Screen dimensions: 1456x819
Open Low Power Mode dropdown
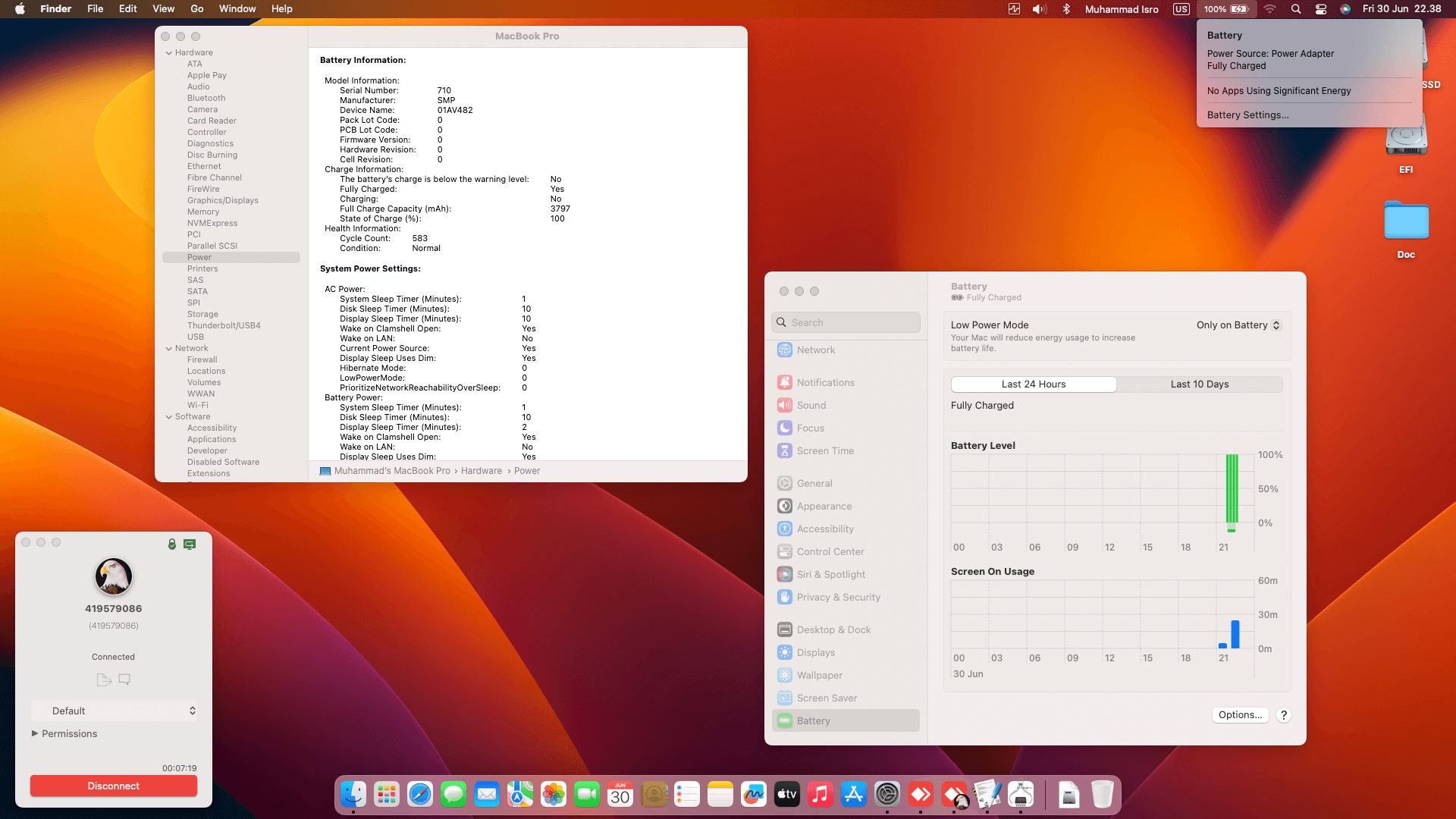[x=1238, y=325]
